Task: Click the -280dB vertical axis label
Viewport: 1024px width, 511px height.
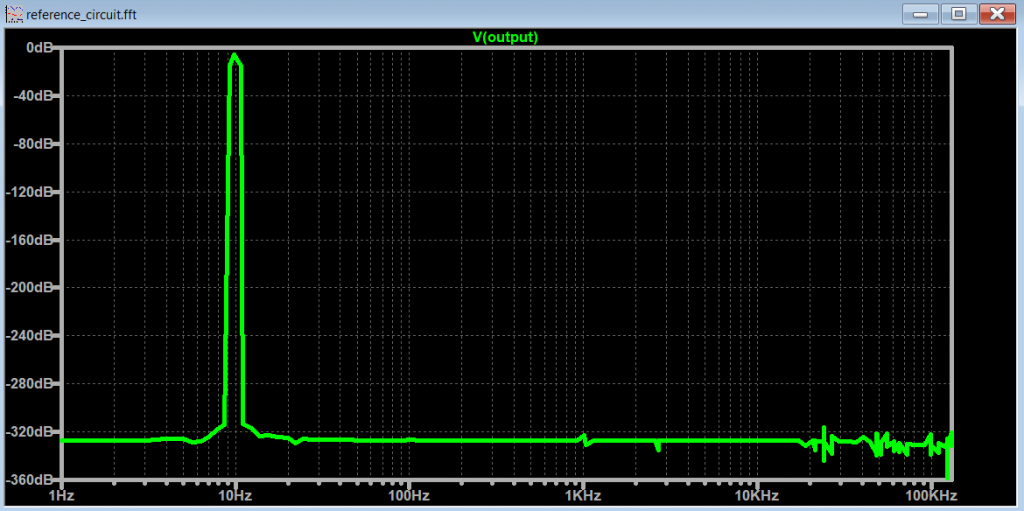Action: tap(32, 384)
